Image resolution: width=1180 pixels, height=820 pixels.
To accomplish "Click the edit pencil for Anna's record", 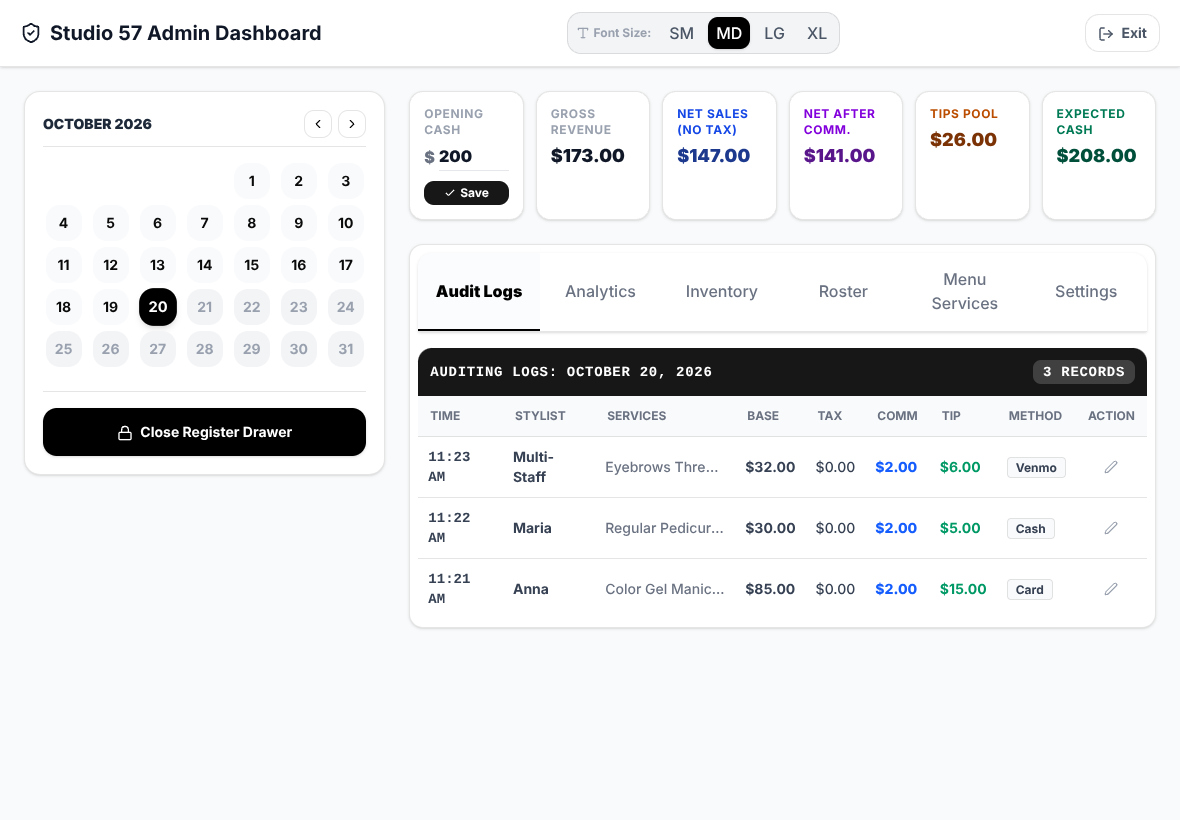I will 1111,589.
